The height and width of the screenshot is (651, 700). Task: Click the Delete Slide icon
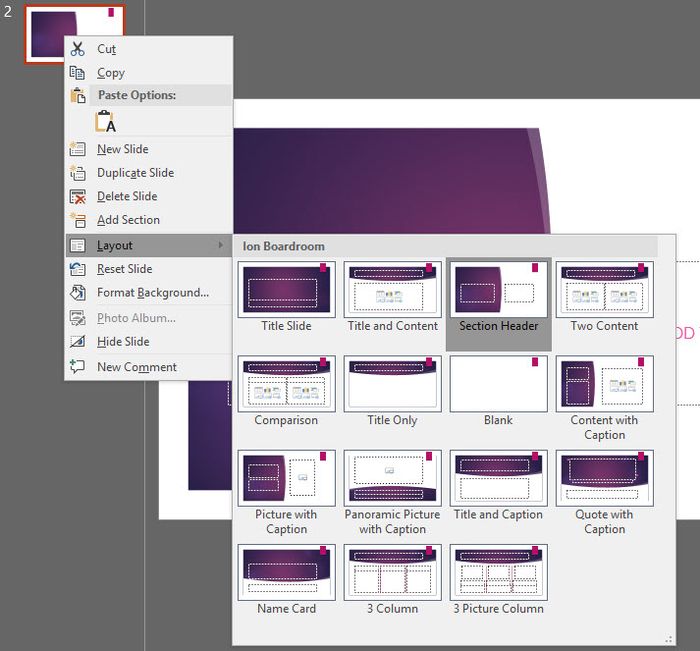(x=77, y=196)
